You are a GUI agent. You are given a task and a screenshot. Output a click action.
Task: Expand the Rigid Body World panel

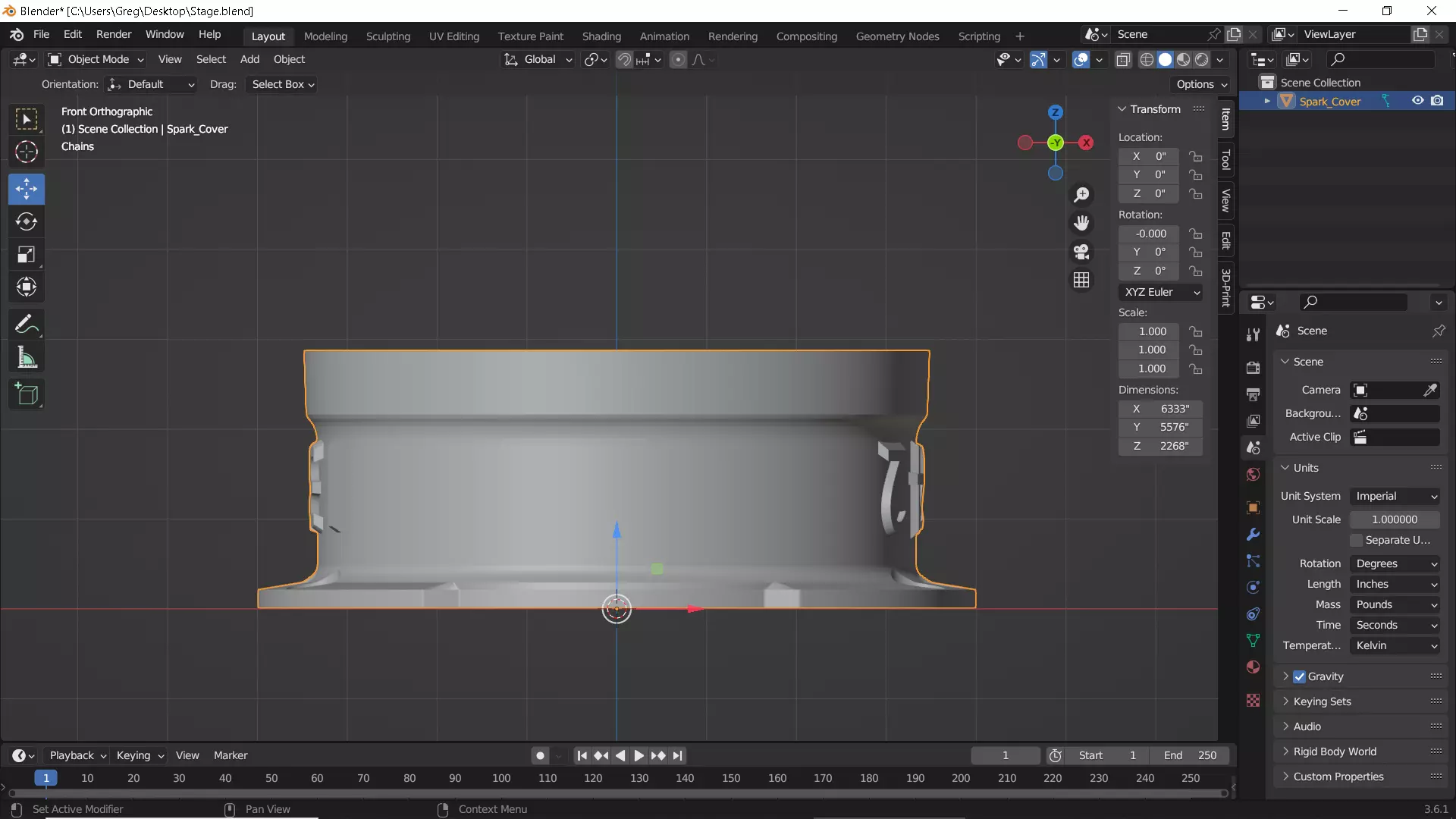1334,752
